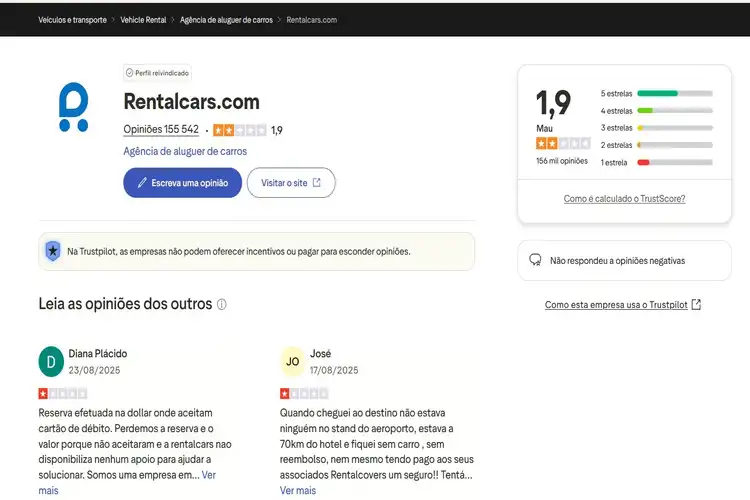The image size is (750, 500).
Task: Click the Perfil reivindicado badge
Action: 157,73
